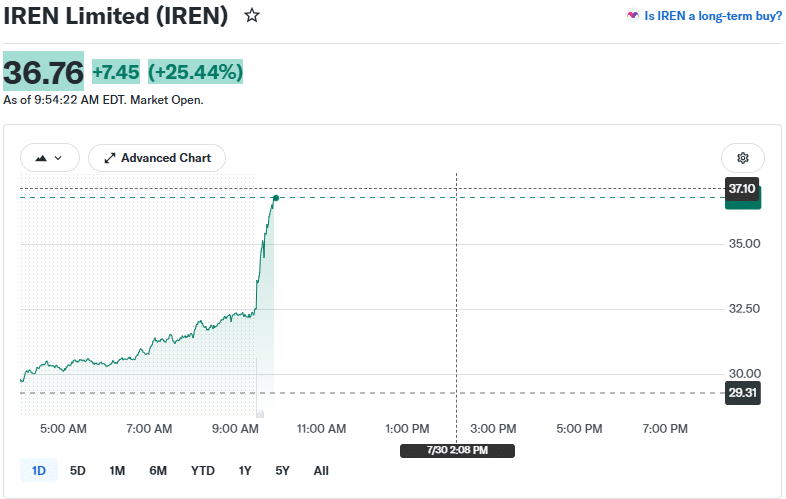The image size is (786, 499).
Task: Click the 7/30 2:08 PM crosshair time label
Action: pos(457,450)
